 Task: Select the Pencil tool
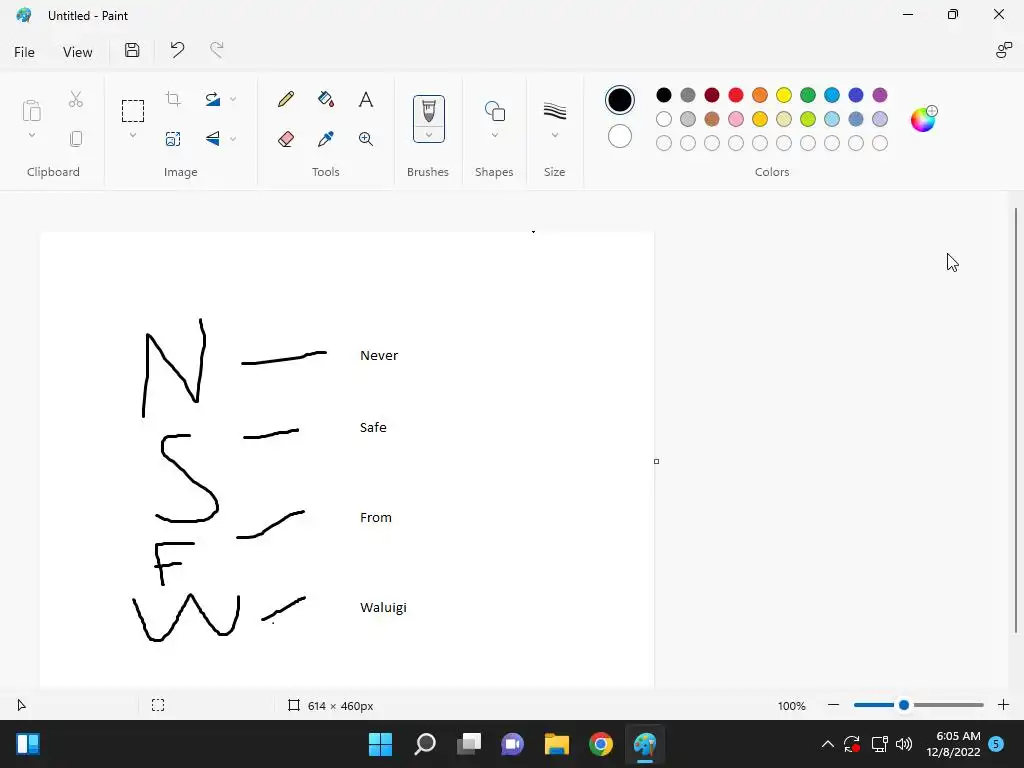tap(285, 99)
